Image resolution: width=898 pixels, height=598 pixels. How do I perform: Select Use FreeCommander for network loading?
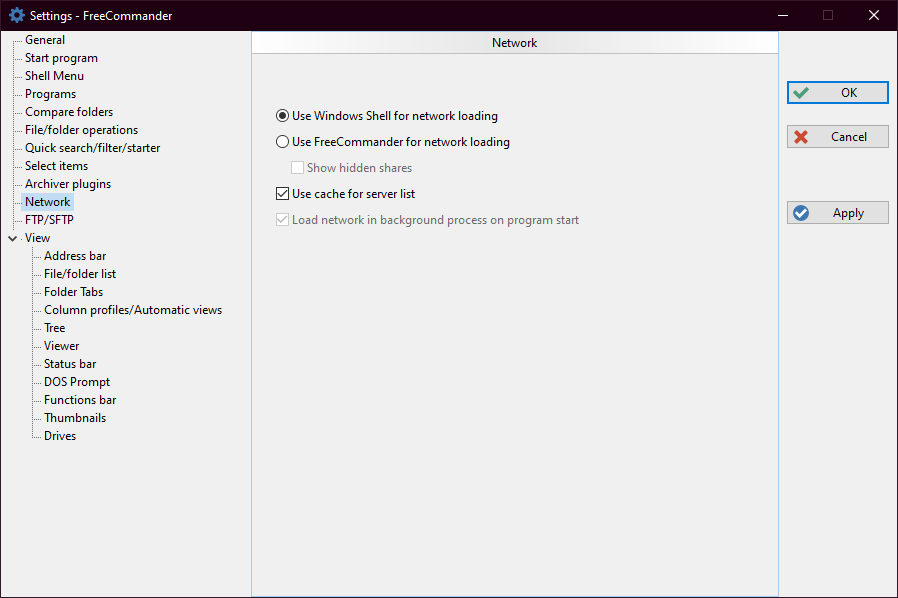283,142
